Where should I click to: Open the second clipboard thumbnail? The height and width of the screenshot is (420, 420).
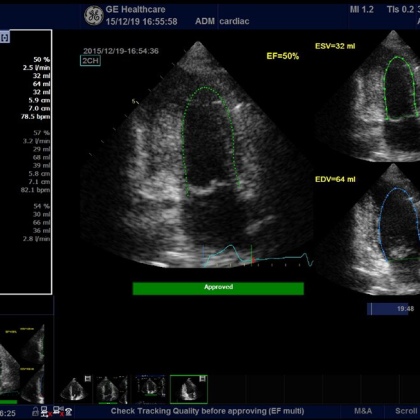[112, 389]
